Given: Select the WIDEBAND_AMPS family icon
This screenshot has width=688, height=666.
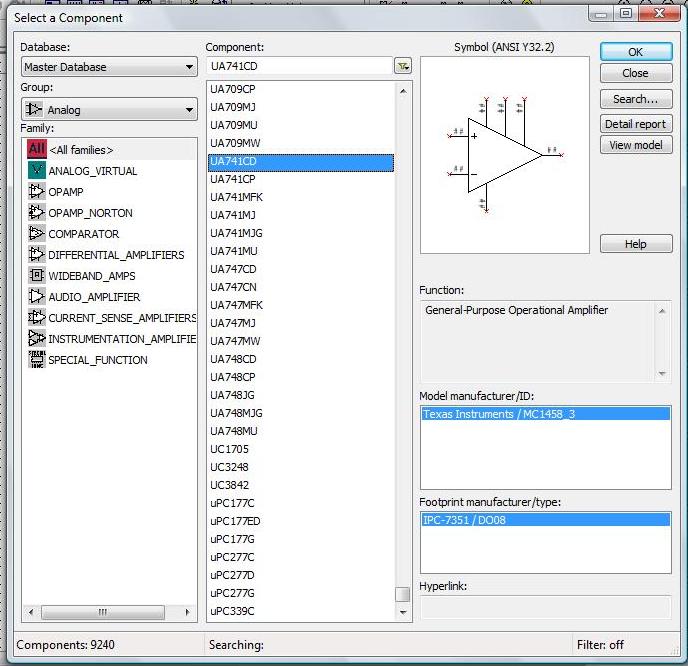Looking at the screenshot, I should pos(37,276).
